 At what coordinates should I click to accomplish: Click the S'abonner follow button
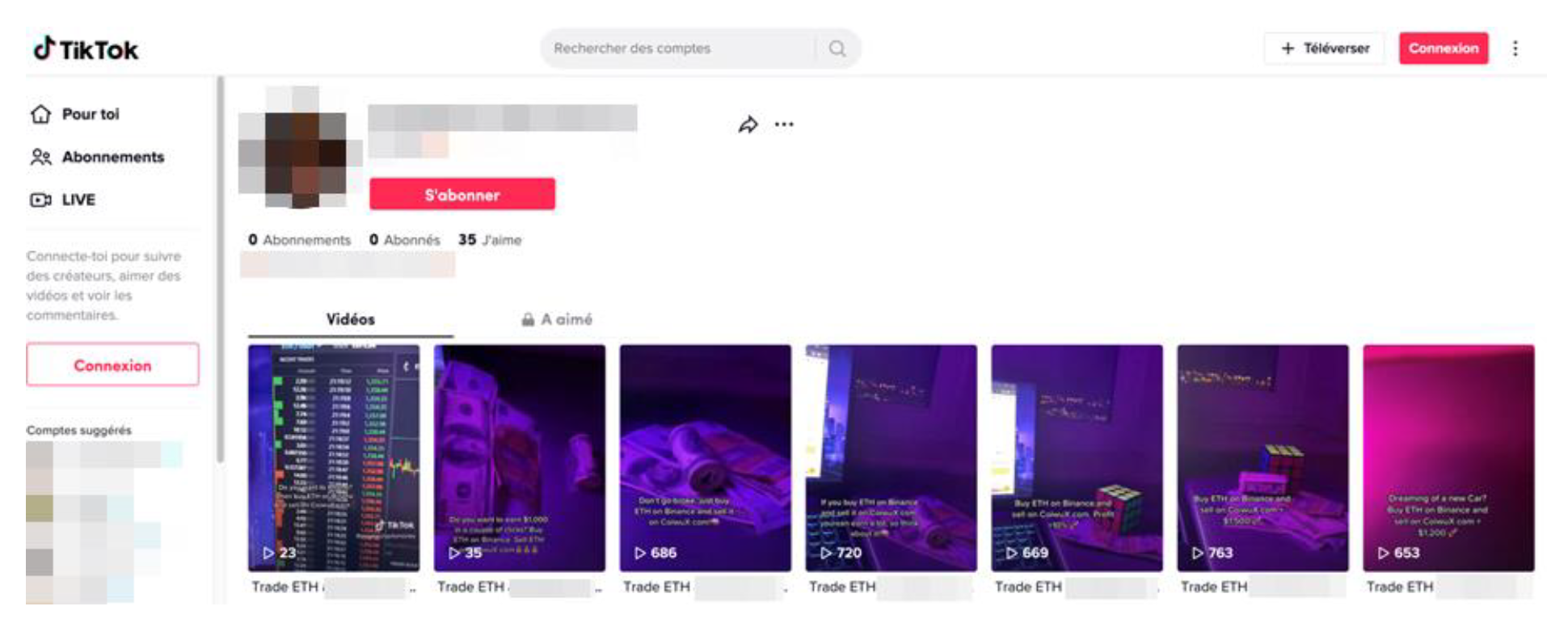coord(462,195)
